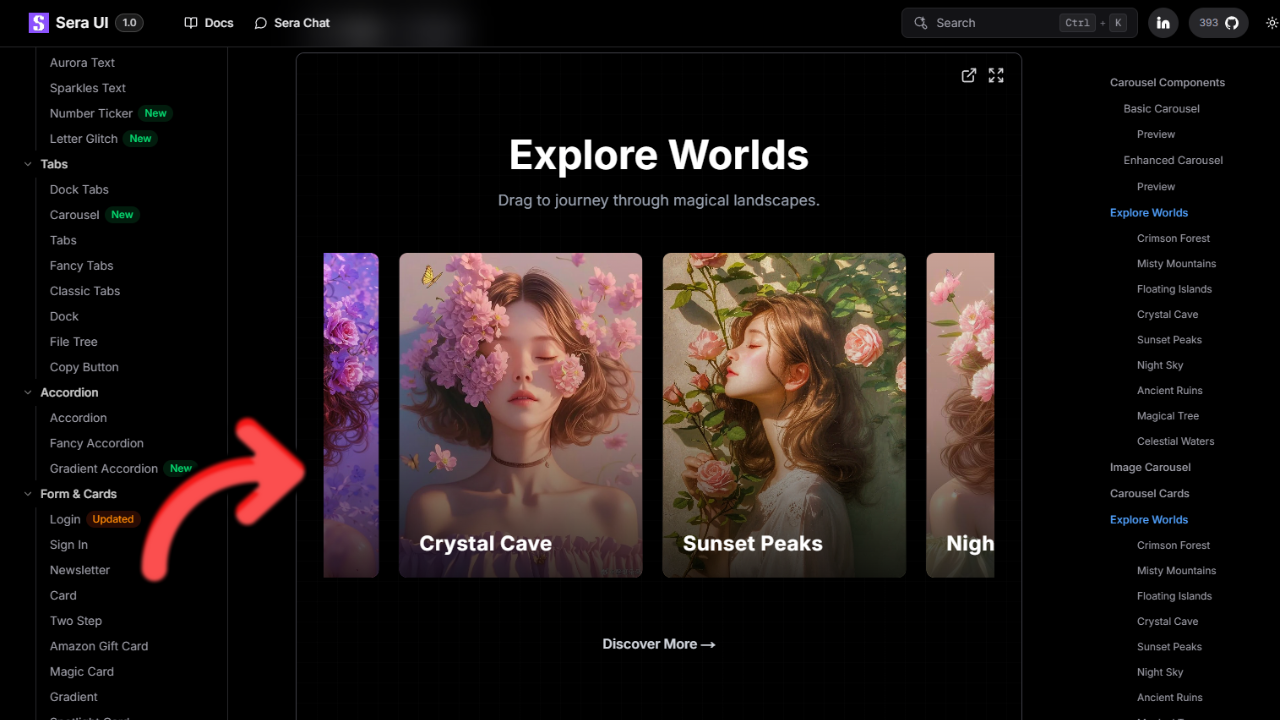Open Aurora Text in the sidebar
Viewport: 1280px width, 720px height.
tap(82, 62)
